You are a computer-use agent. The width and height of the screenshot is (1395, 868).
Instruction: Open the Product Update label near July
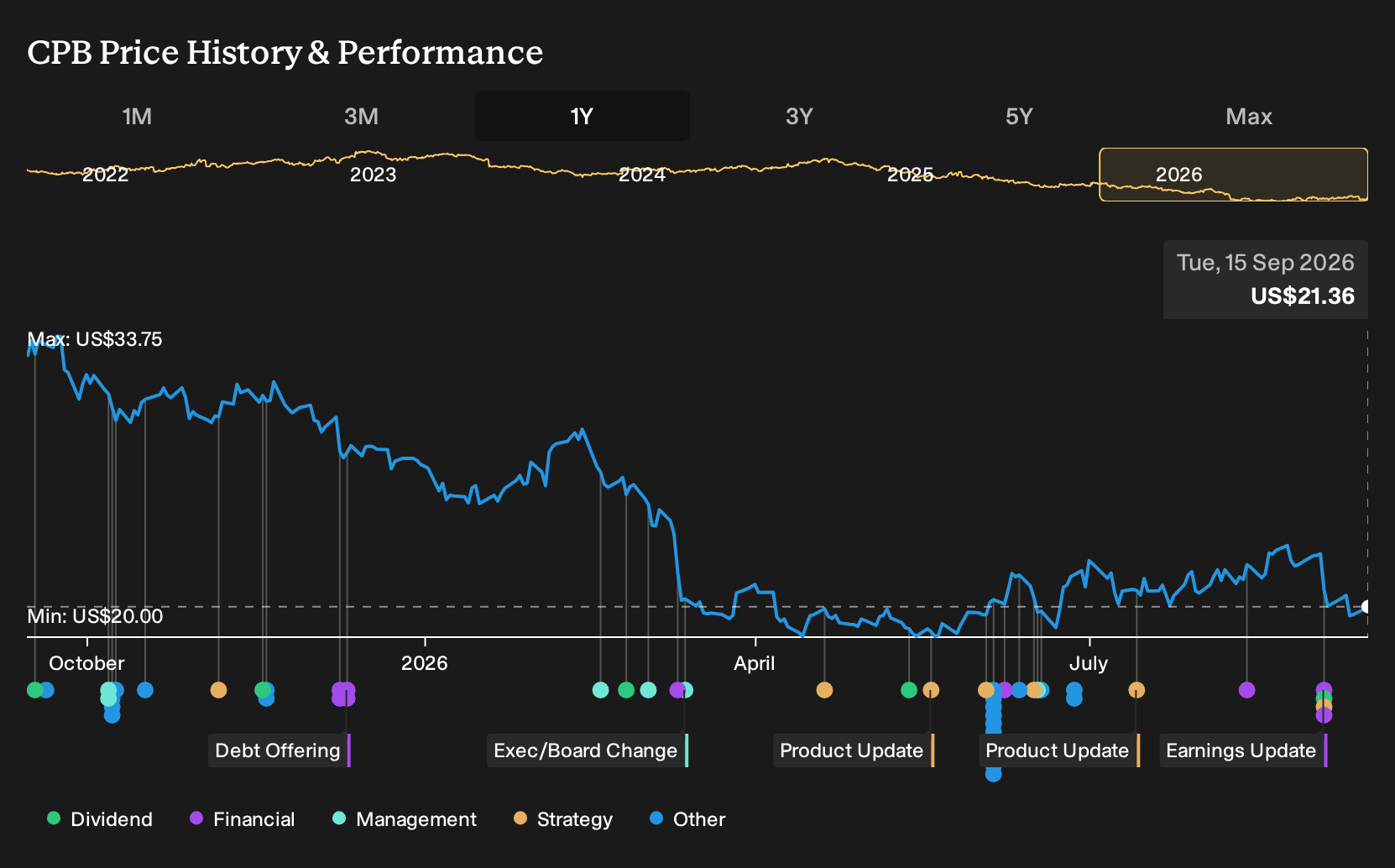pyautogui.click(x=1058, y=750)
